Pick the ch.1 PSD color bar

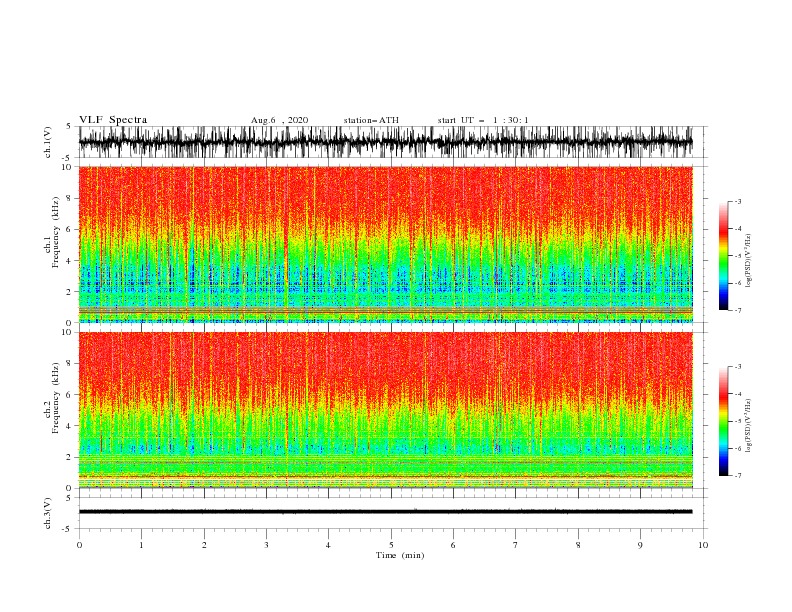[x=723, y=256]
